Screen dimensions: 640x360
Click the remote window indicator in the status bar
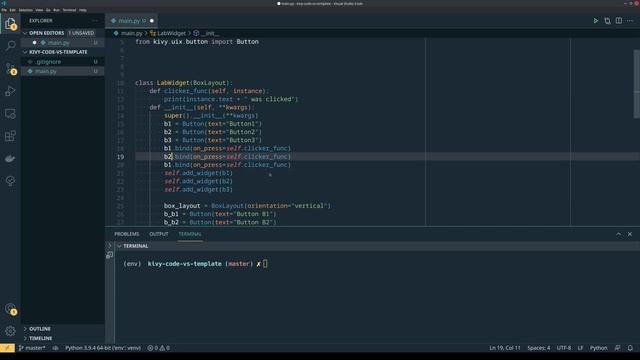[x=7, y=348]
